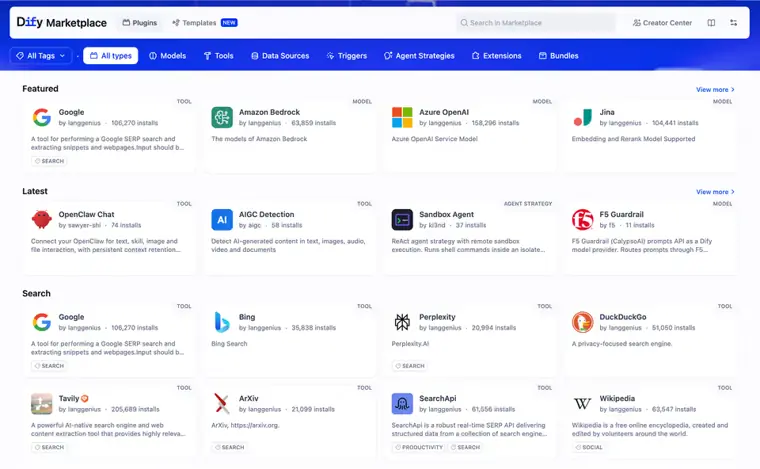The height and width of the screenshot is (469, 760).
Task: Expand the All Tags dropdown
Action: click(41, 56)
